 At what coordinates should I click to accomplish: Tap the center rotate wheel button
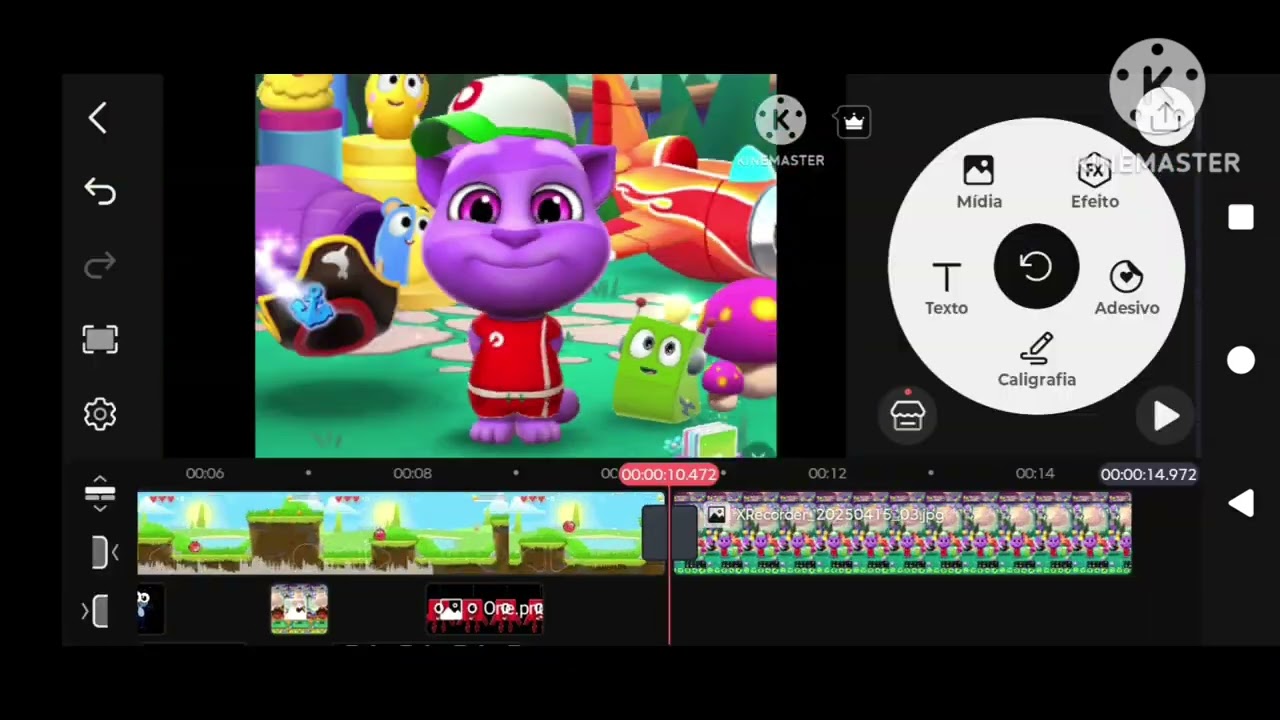click(x=1036, y=267)
